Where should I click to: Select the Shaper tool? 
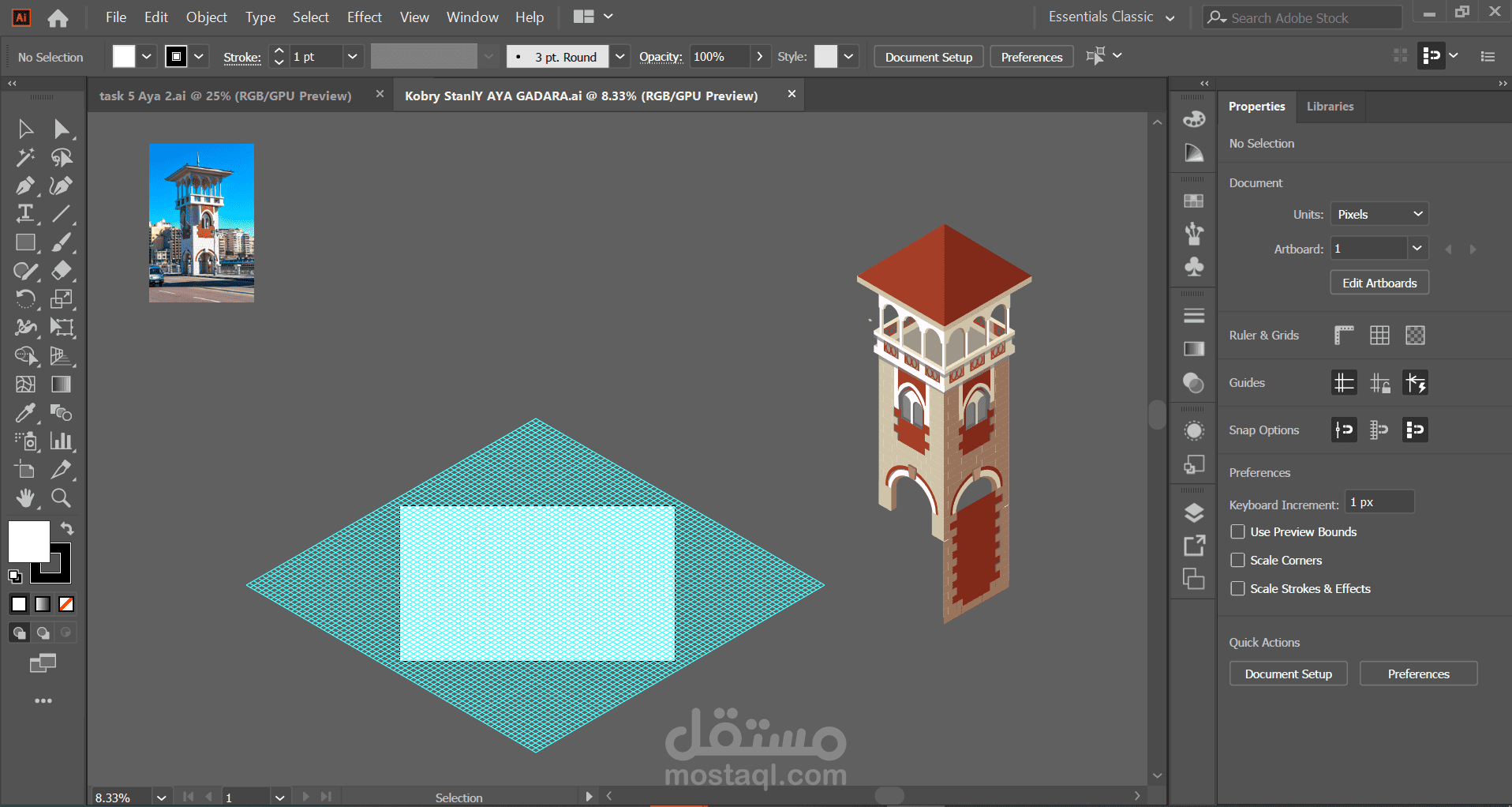(x=25, y=271)
